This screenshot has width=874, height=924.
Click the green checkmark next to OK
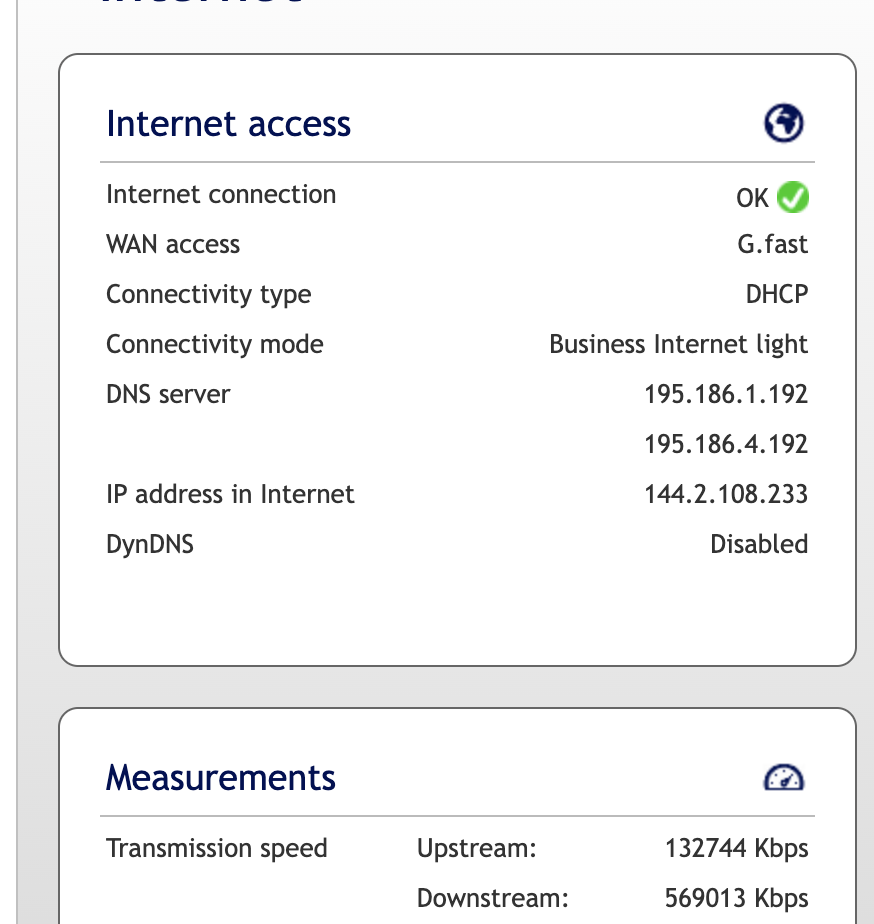point(793,197)
